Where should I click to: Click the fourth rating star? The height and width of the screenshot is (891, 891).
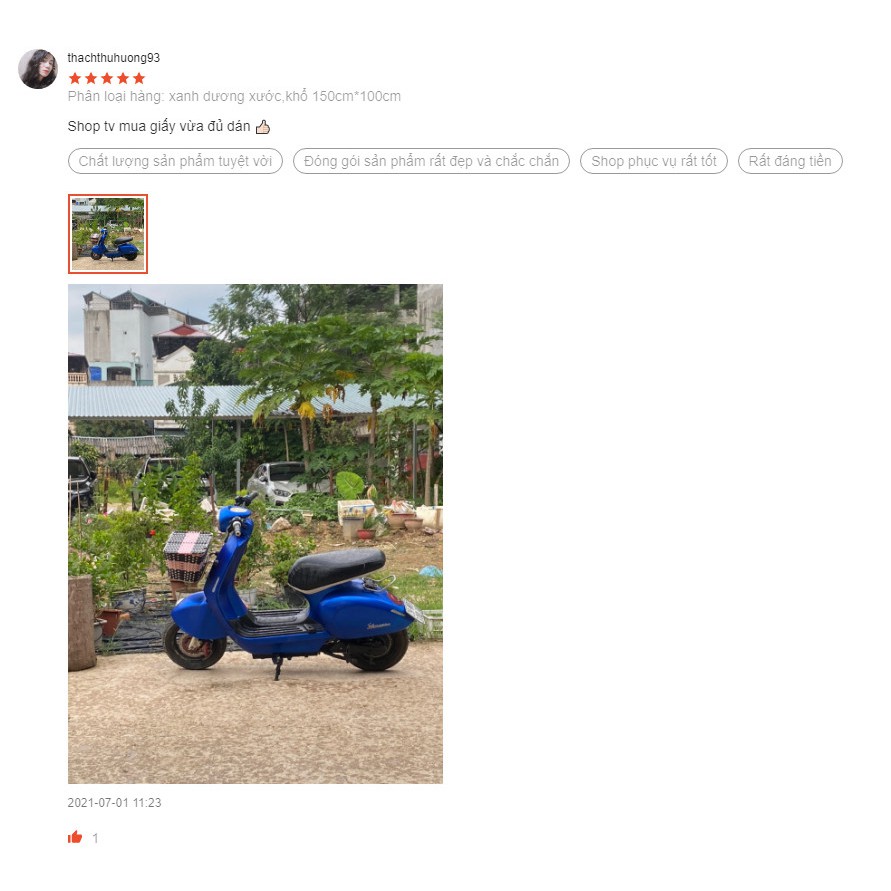point(123,78)
